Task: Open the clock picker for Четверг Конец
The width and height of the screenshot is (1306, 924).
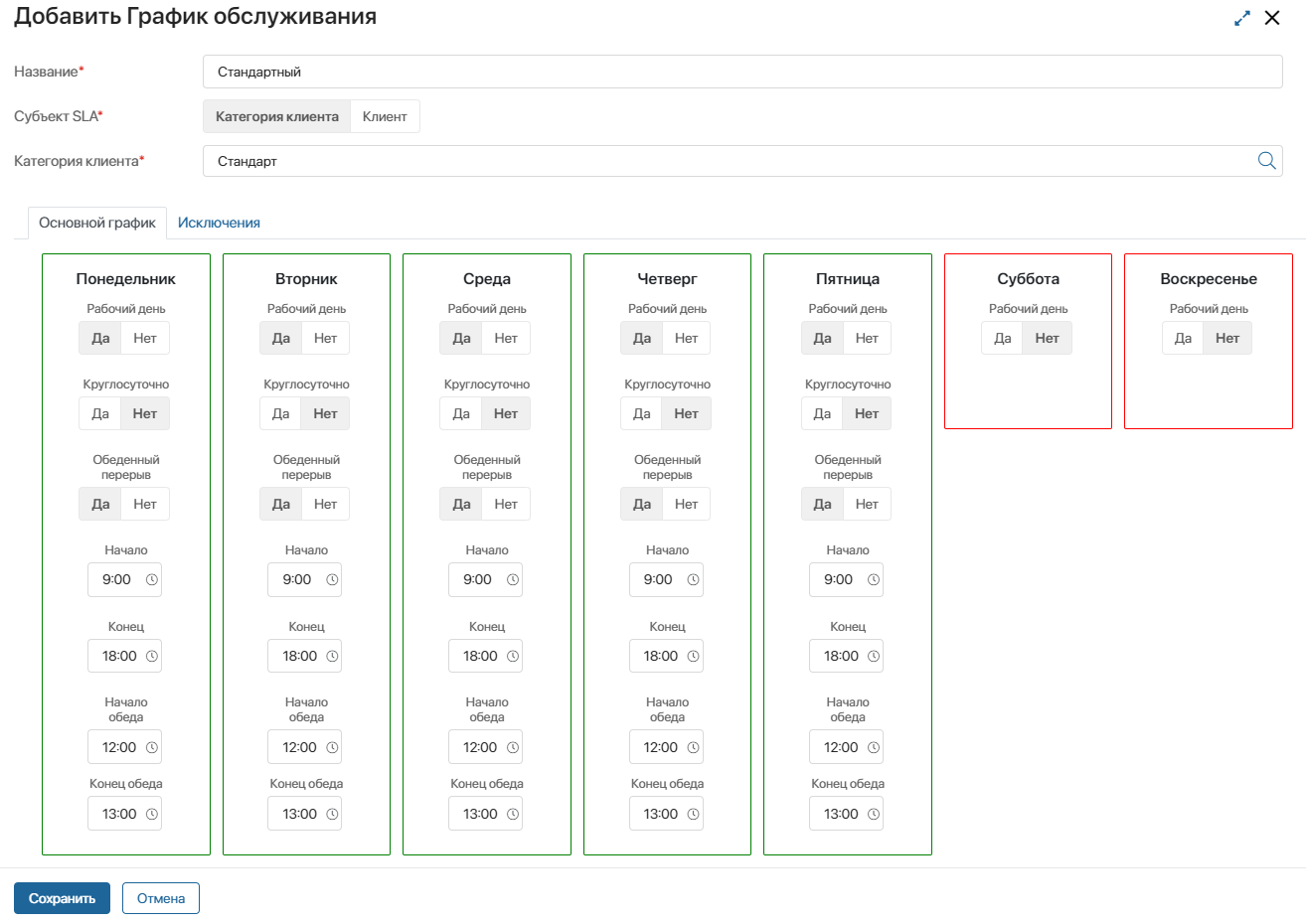Action: coord(694,657)
